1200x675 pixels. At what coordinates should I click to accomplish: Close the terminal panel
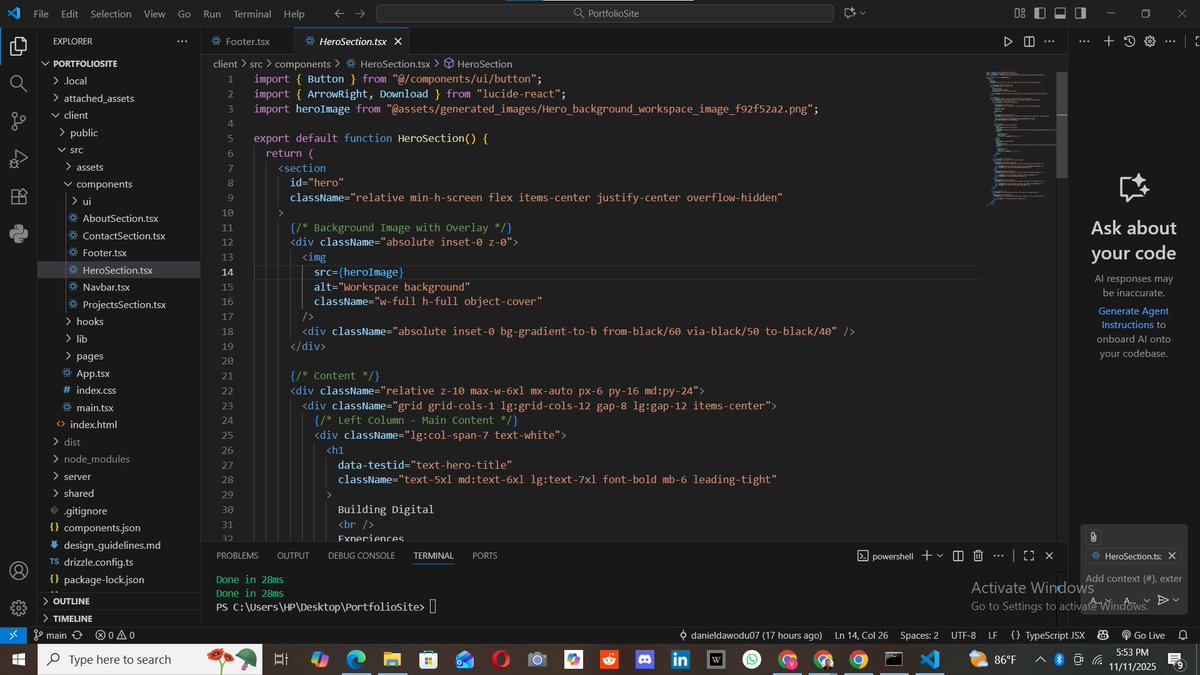pos(1049,555)
